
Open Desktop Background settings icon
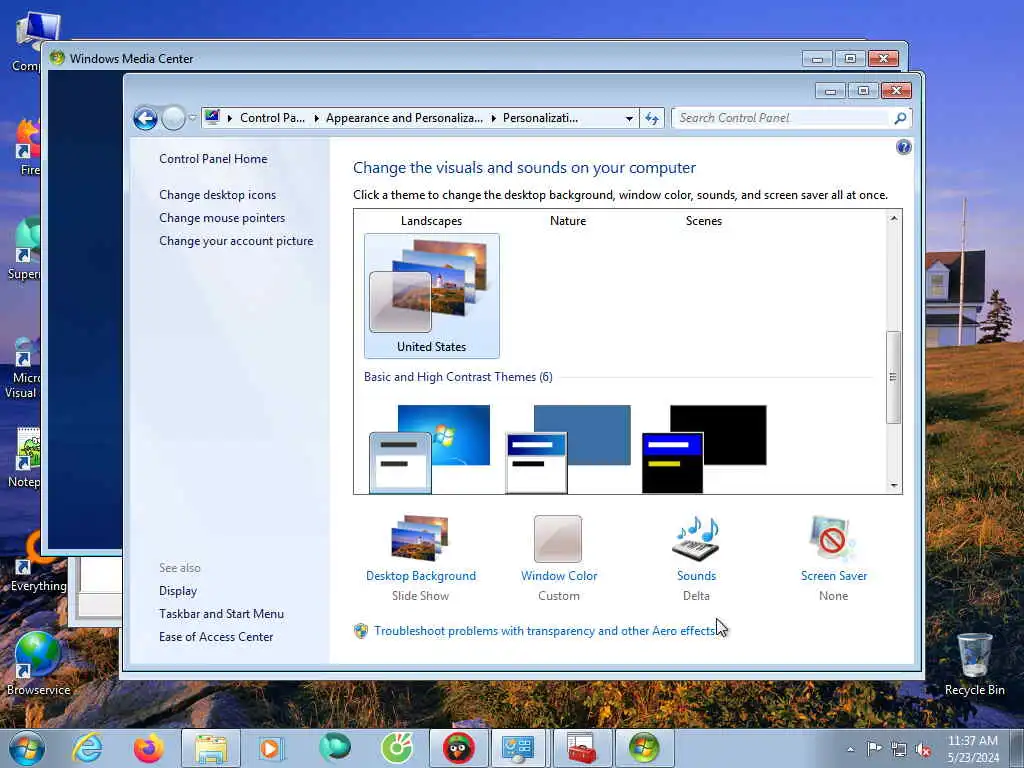click(x=421, y=539)
